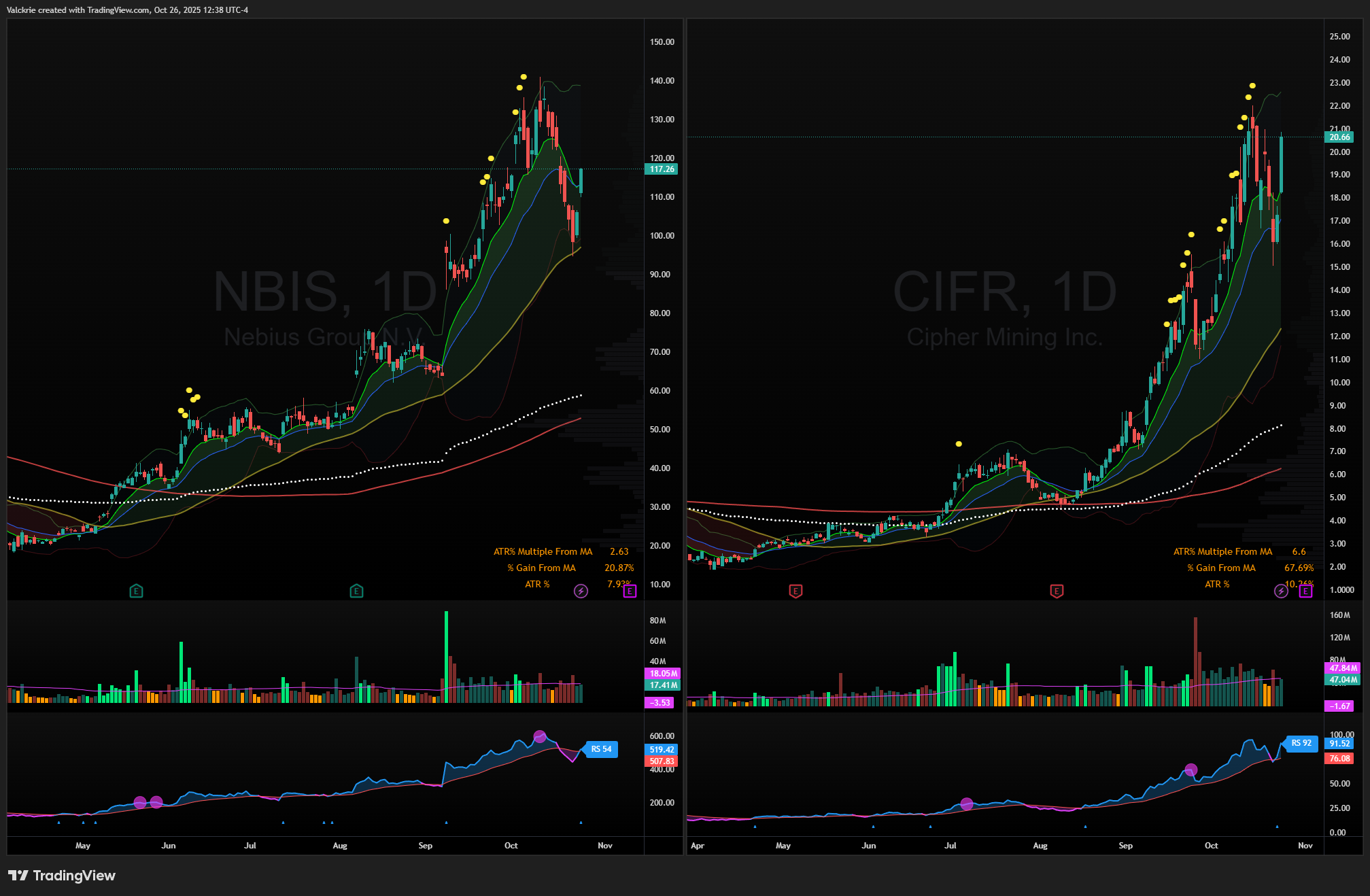Click the CIFR volume value 47.84M label

click(1343, 668)
